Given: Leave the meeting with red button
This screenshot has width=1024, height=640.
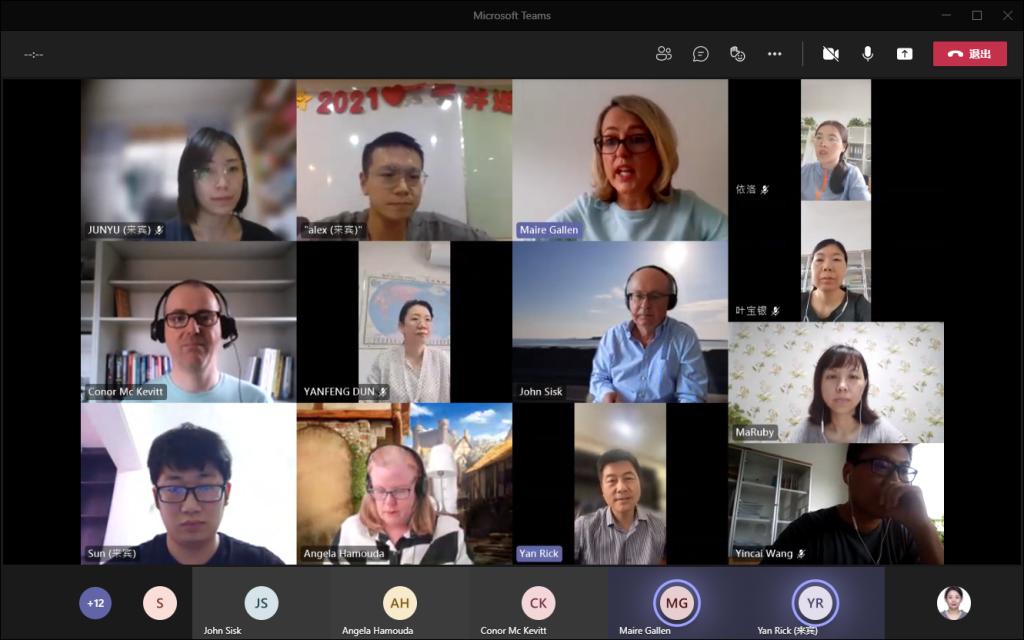Looking at the screenshot, I should tap(969, 54).
